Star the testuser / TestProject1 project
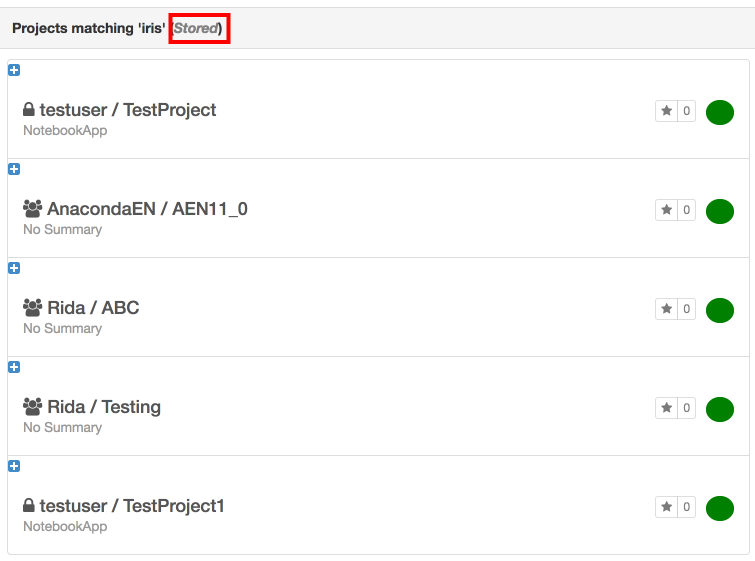This screenshot has height=561, width=755. pyautogui.click(x=666, y=507)
